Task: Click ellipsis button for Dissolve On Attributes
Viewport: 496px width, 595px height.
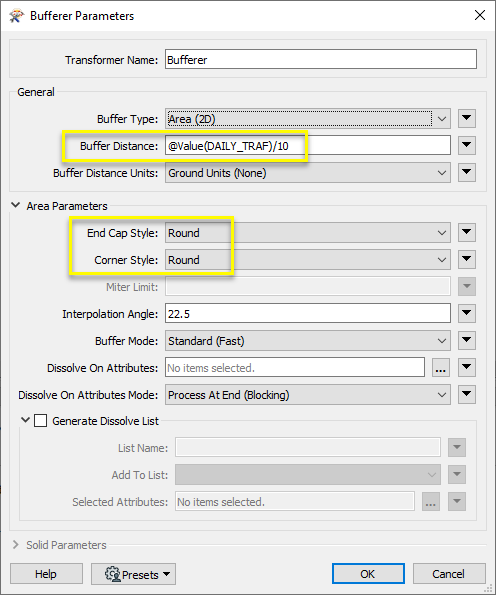Action: (441, 367)
